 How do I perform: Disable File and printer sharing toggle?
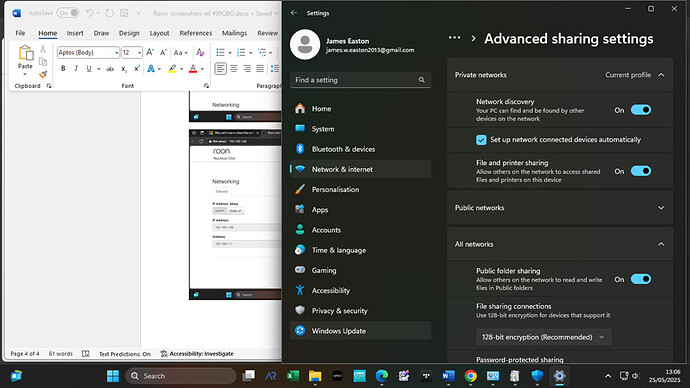coord(641,171)
